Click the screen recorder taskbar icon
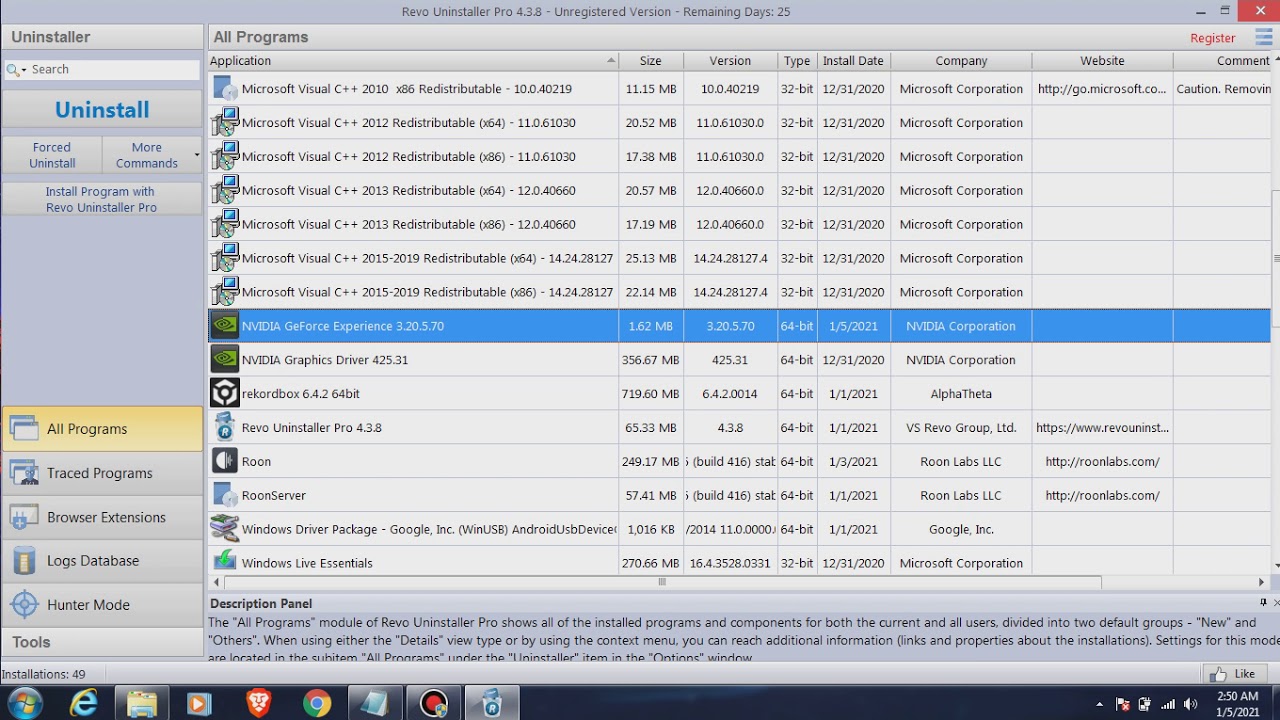 coord(433,703)
